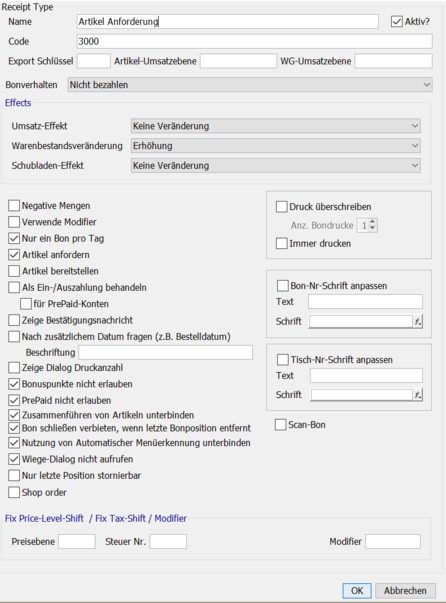Open Warenbestandsveränderung dropdown
Screen dimensions: 446x603
[276, 146]
